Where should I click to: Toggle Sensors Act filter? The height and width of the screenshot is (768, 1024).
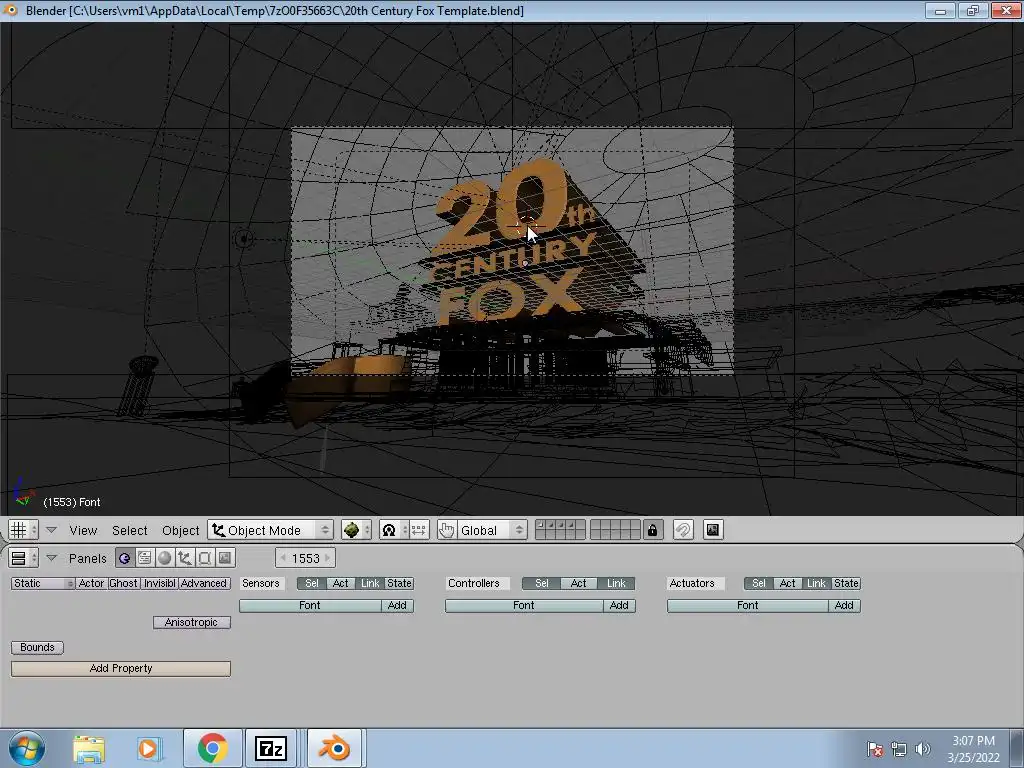[341, 583]
